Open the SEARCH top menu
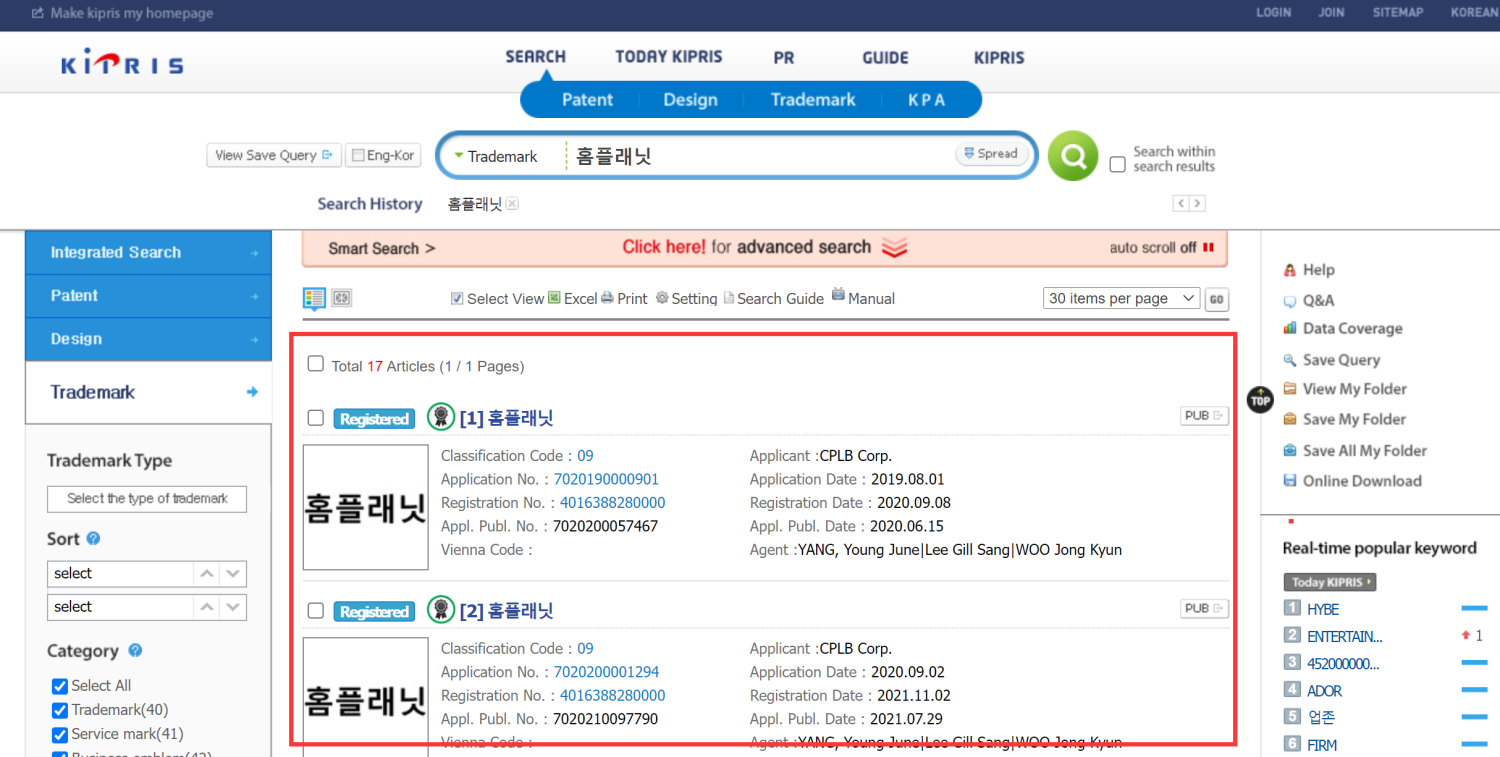The height and width of the screenshot is (757, 1500). [536, 57]
